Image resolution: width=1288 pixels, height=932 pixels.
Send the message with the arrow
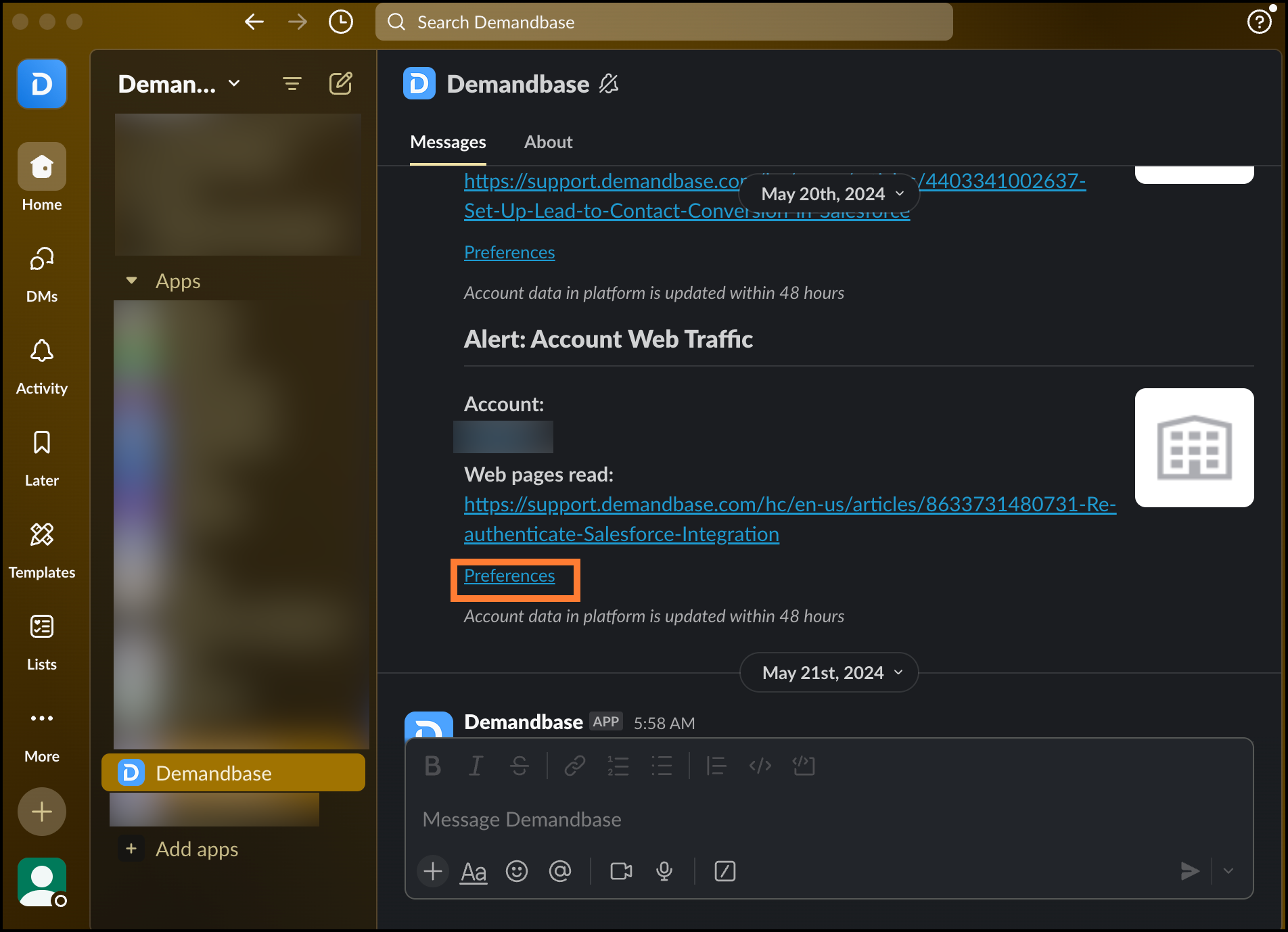pyautogui.click(x=1189, y=871)
